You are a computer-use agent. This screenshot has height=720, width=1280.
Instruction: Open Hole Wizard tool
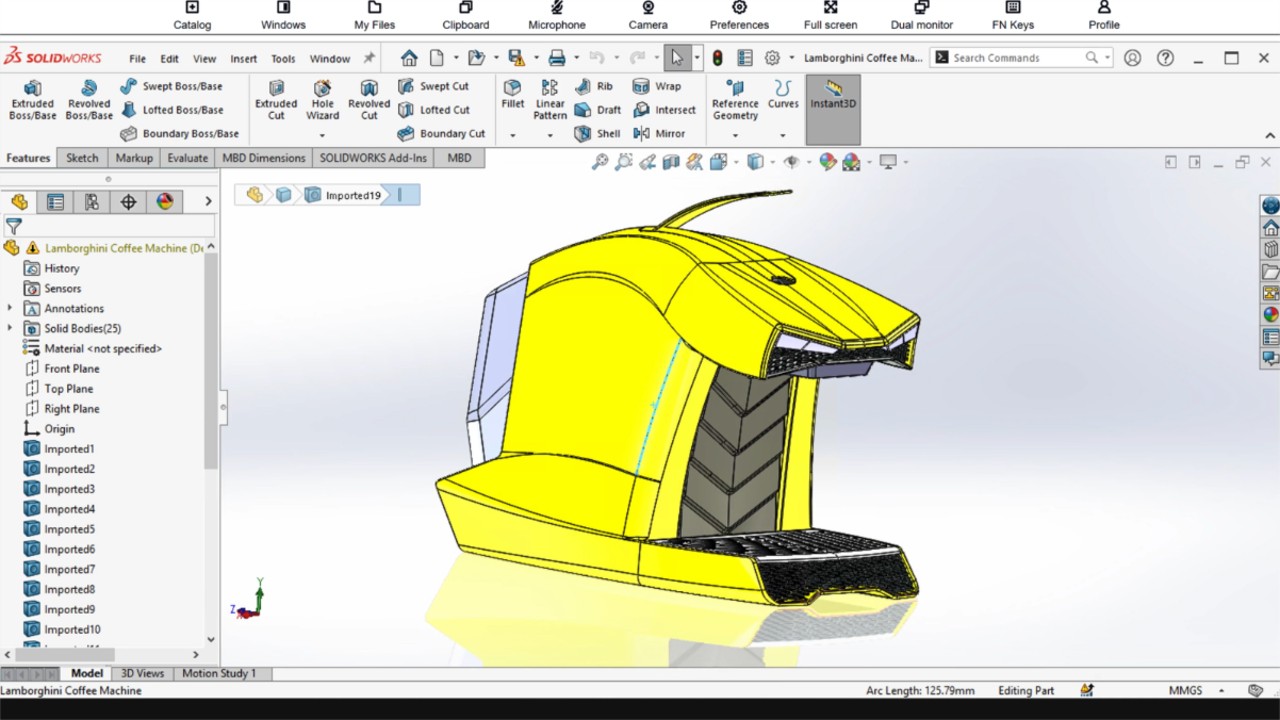click(322, 100)
